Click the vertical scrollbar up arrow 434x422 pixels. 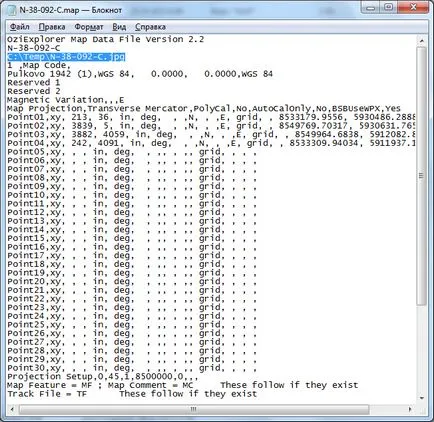point(422,41)
